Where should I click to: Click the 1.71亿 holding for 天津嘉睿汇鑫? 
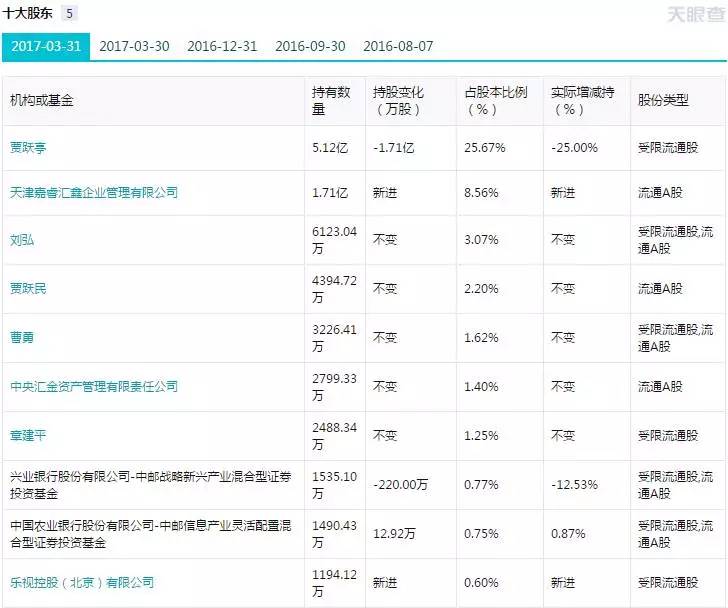click(x=330, y=193)
